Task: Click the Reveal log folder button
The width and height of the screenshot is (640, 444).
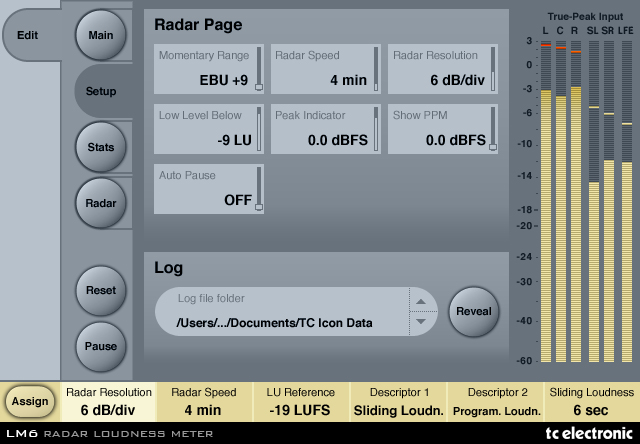Action: tap(474, 311)
